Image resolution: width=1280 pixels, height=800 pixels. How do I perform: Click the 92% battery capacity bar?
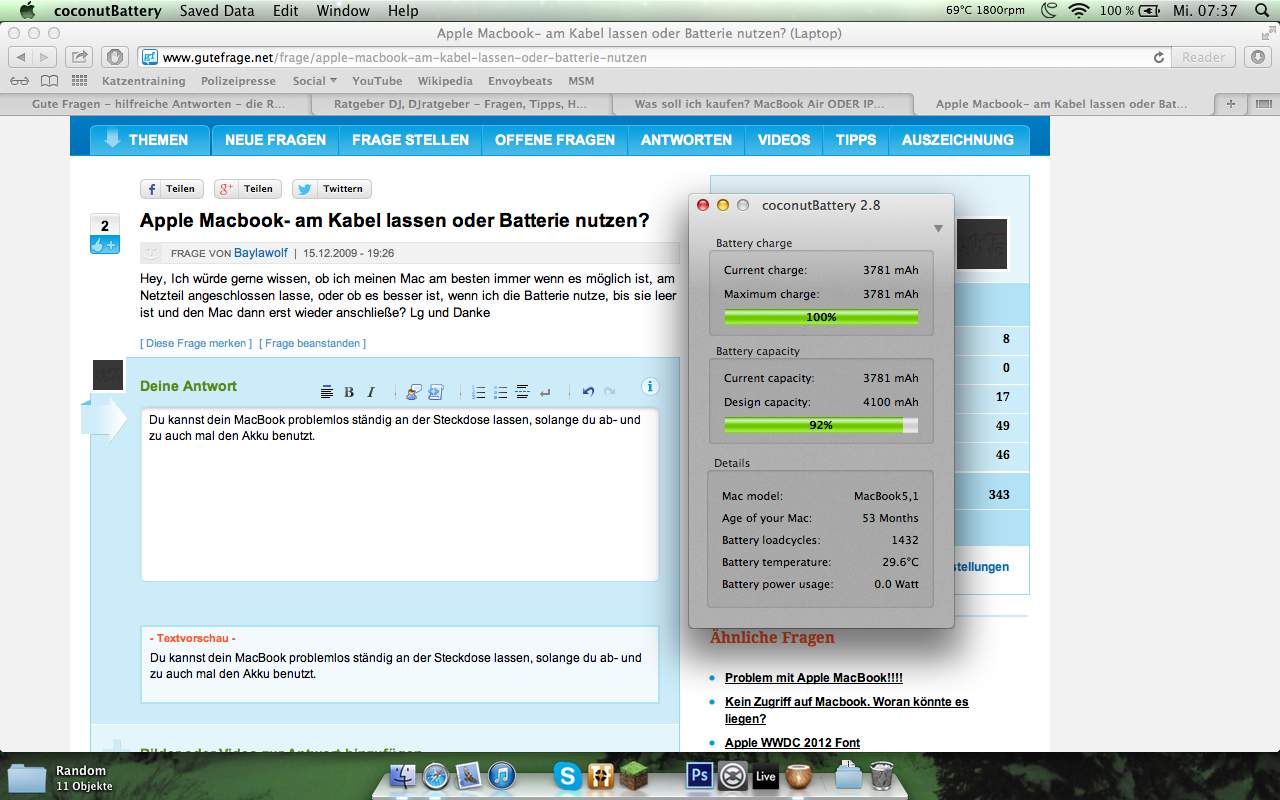[x=821, y=425]
